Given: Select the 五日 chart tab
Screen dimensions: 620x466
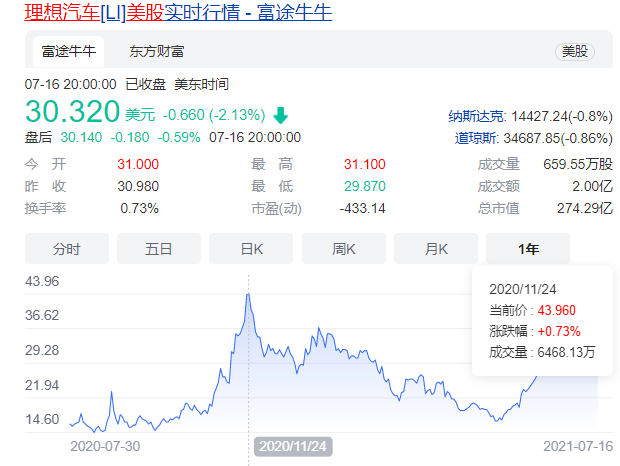Looking at the screenshot, I should coord(159,249).
